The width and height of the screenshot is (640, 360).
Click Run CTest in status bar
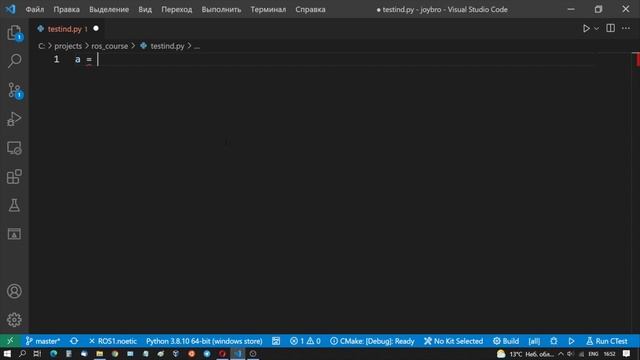607,341
